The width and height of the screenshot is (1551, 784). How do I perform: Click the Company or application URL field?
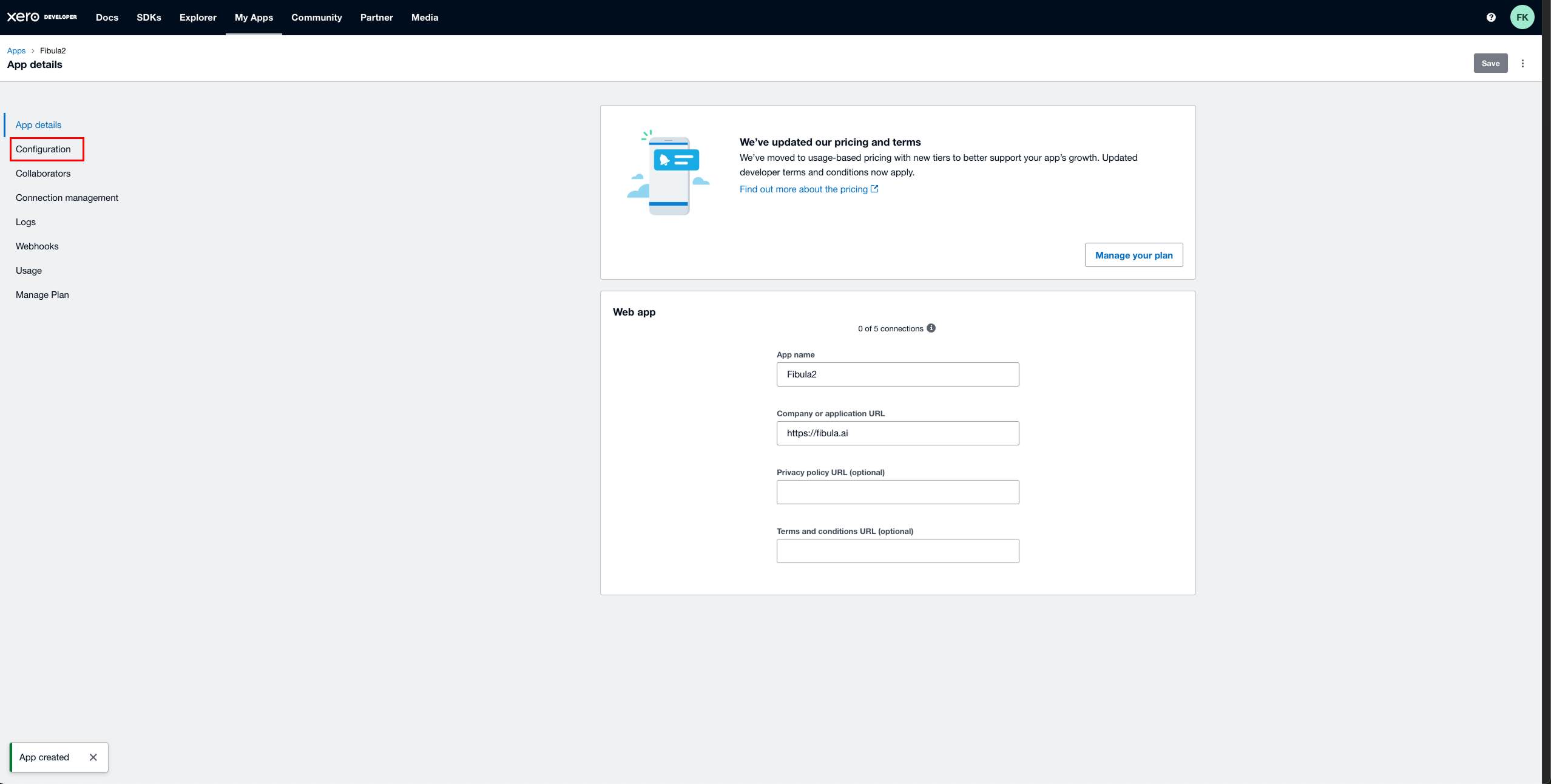pos(897,433)
